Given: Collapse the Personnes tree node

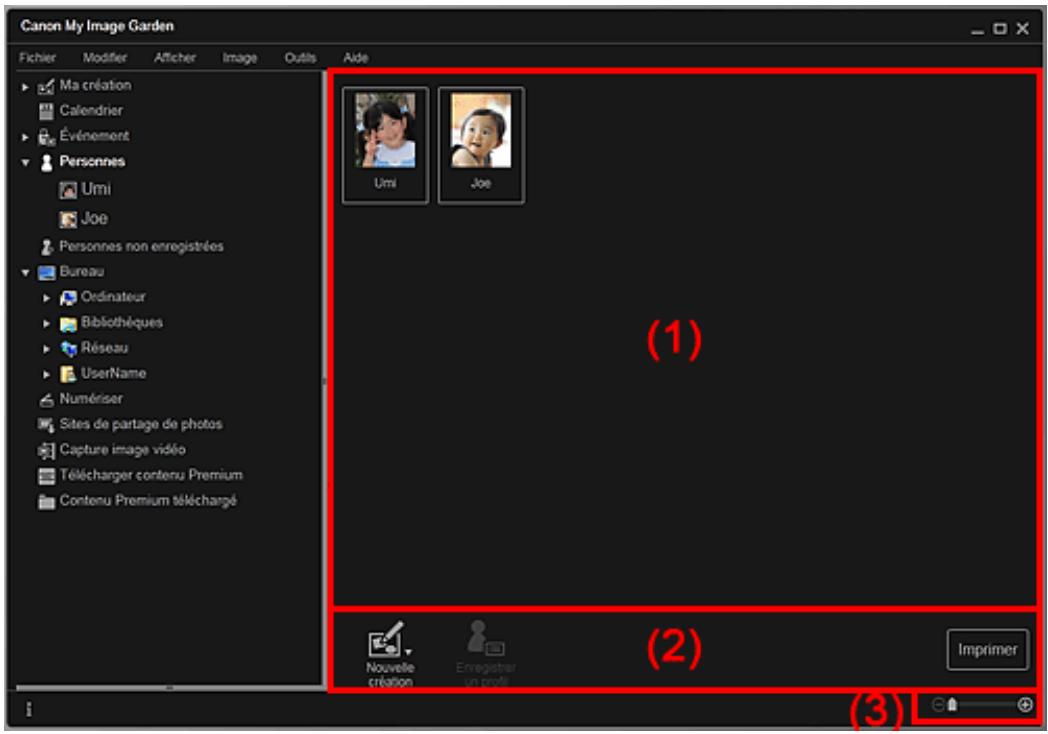Looking at the screenshot, I should tap(25, 162).
